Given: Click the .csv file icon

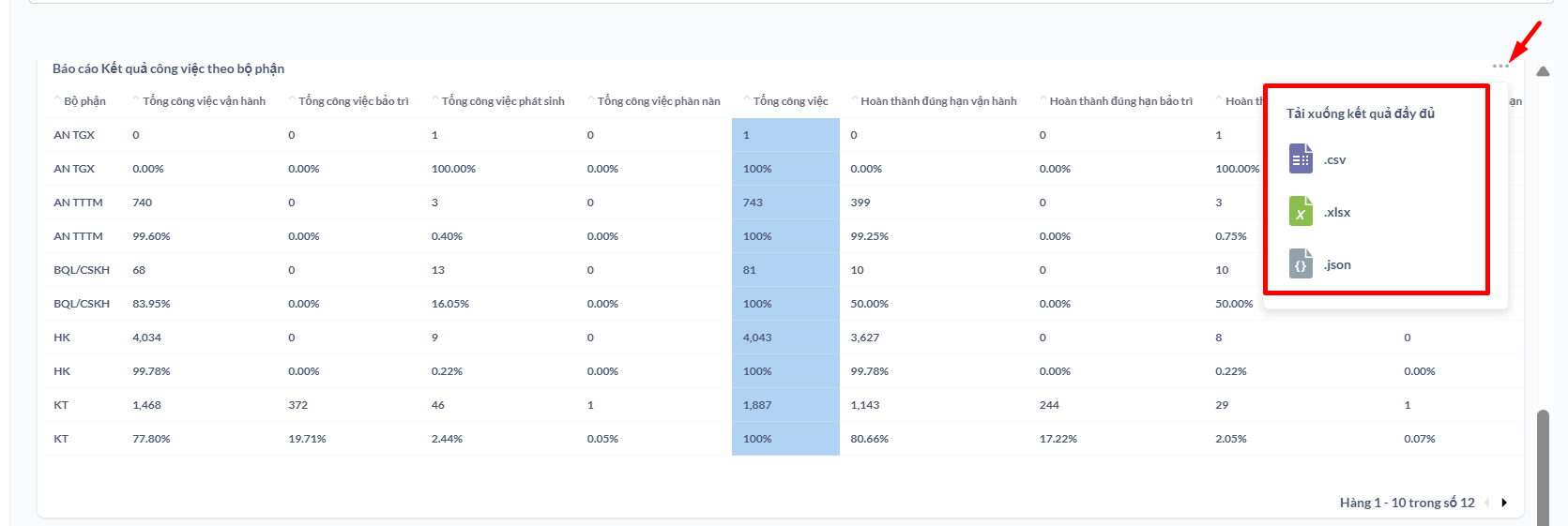Looking at the screenshot, I should 1301,159.
